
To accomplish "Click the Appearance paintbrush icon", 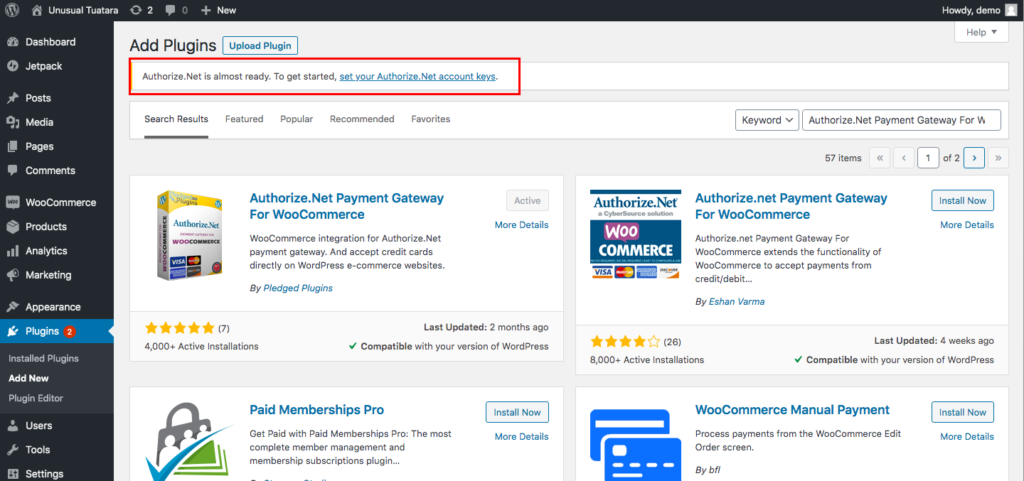I will [x=12, y=307].
